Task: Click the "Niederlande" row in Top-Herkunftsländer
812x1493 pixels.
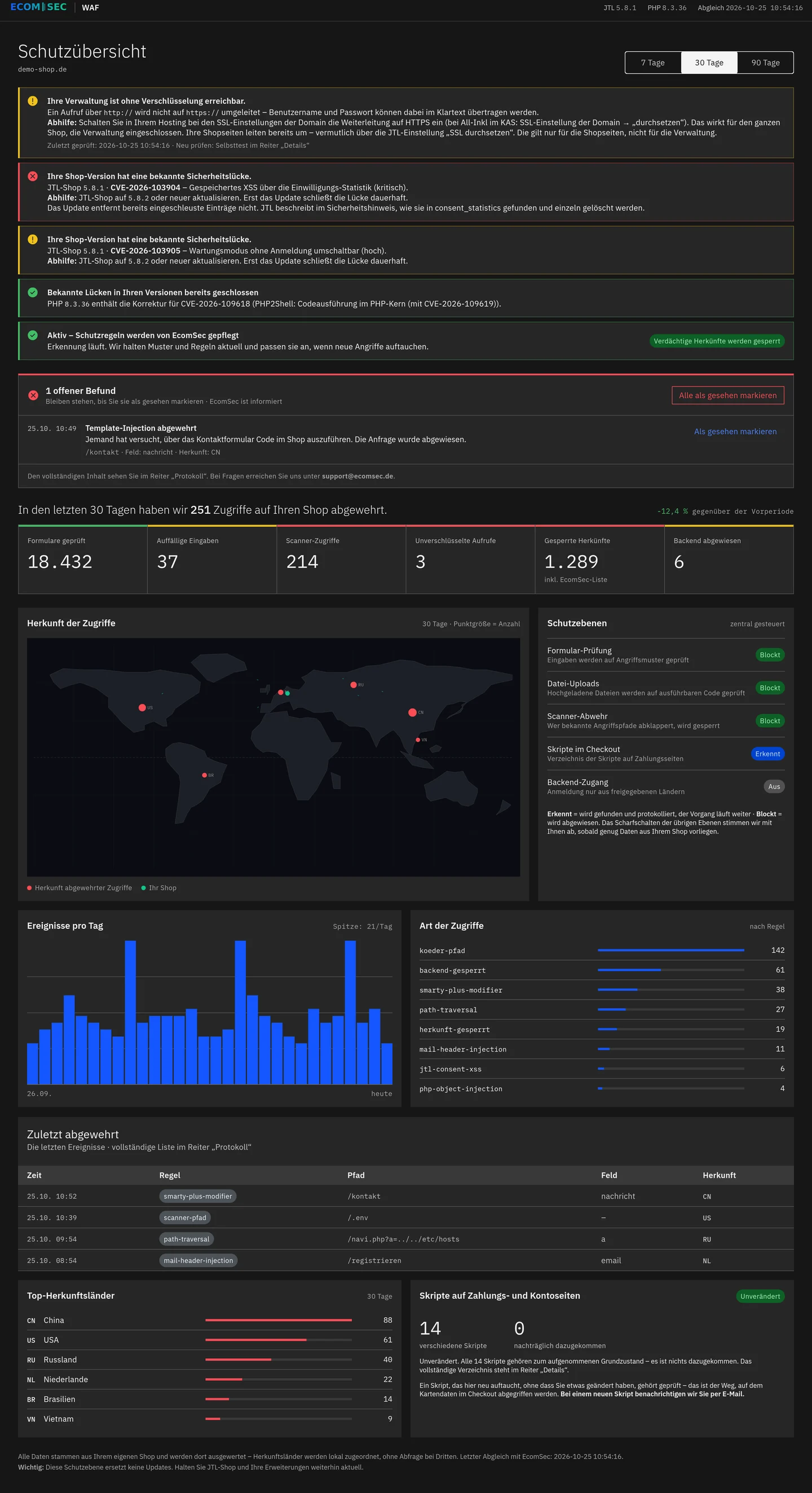Action: pyautogui.click(x=209, y=1380)
